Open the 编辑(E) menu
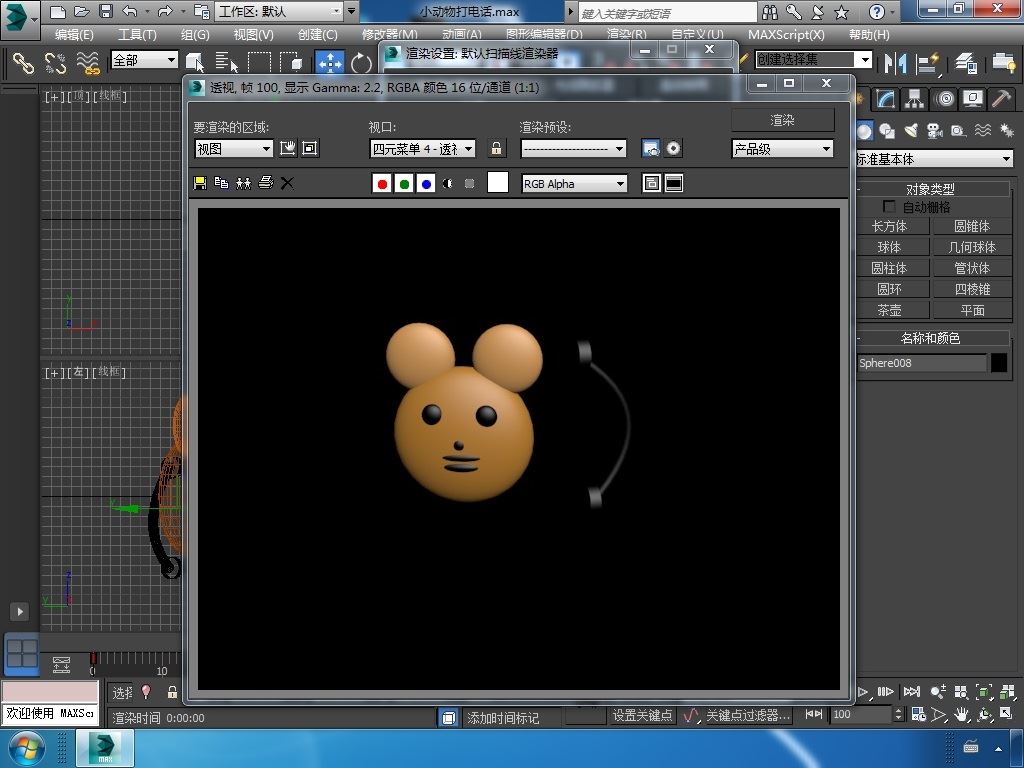The height and width of the screenshot is (768, 1024). pyautogui.click(x=74, y=35)
